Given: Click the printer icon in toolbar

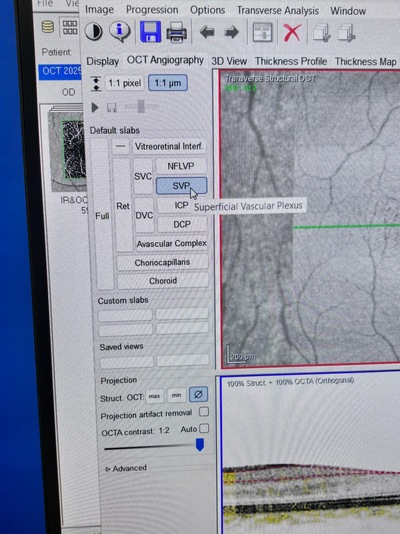Looking at the screenshot, I should pyautogui.click(x=177, y=33).
